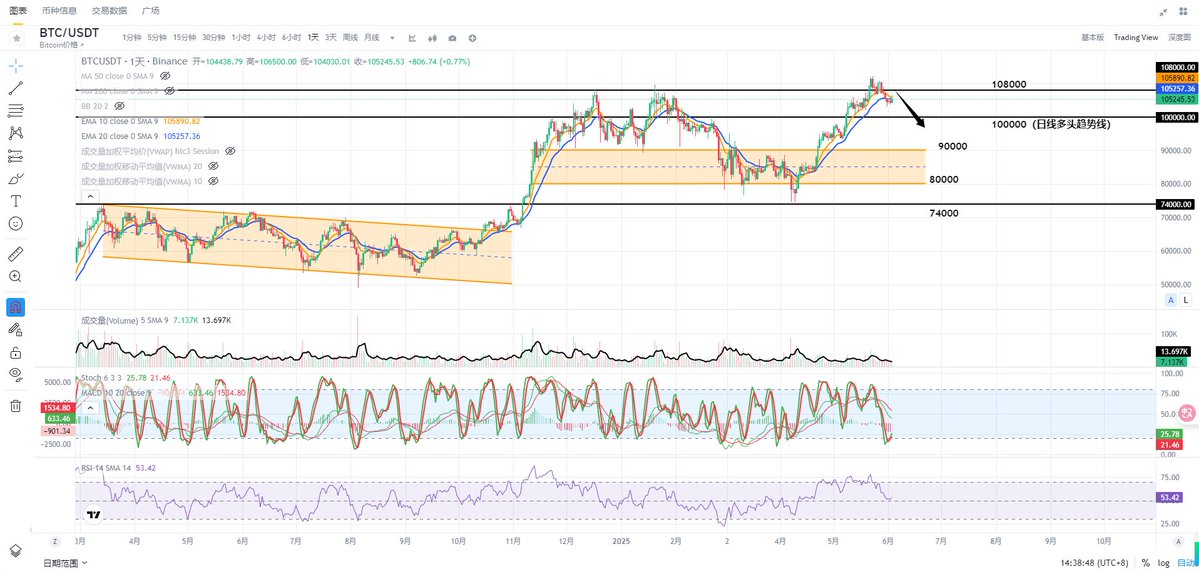Take a chart snapshot with camera icon
Screen dimensions: 1199x574
click(453, 37)
